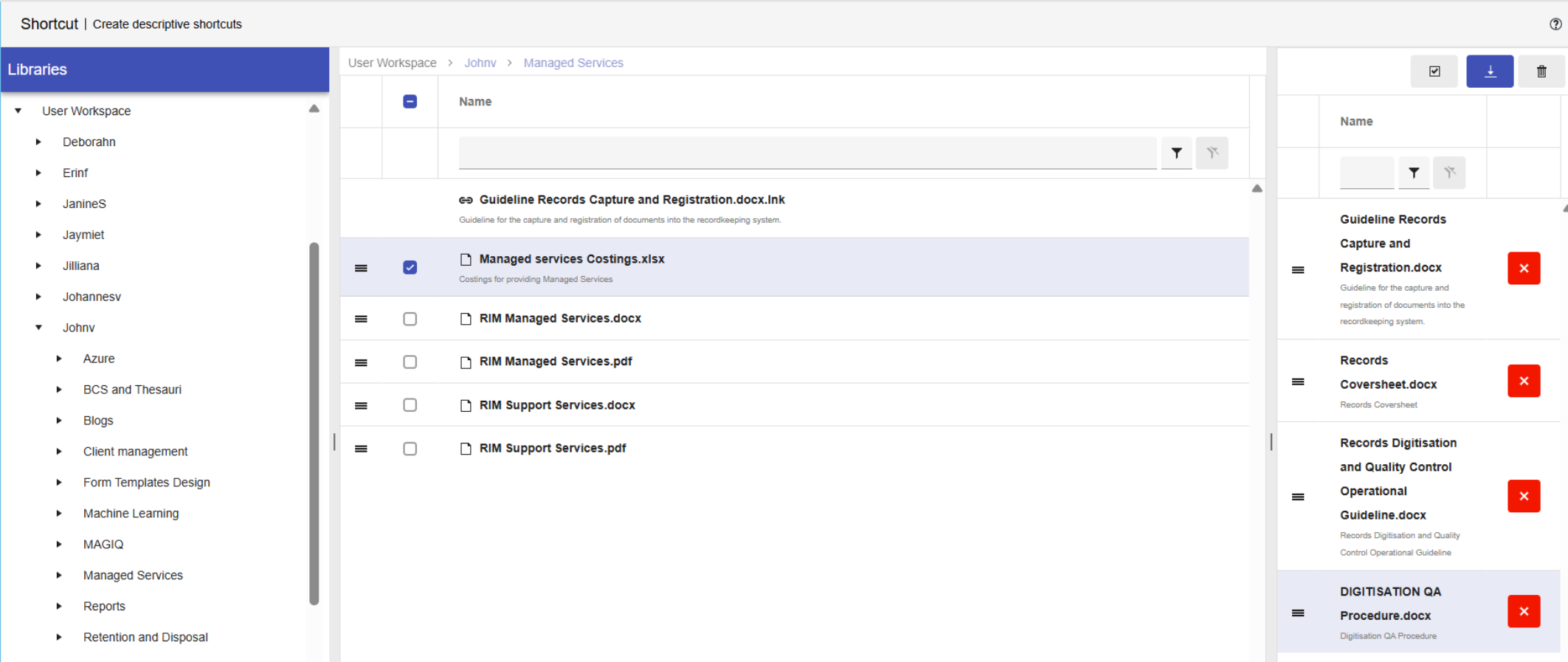Clear filter icon in main Name column
Image resolution: width=1568 pixels, height=662 pixels.
1212,154
